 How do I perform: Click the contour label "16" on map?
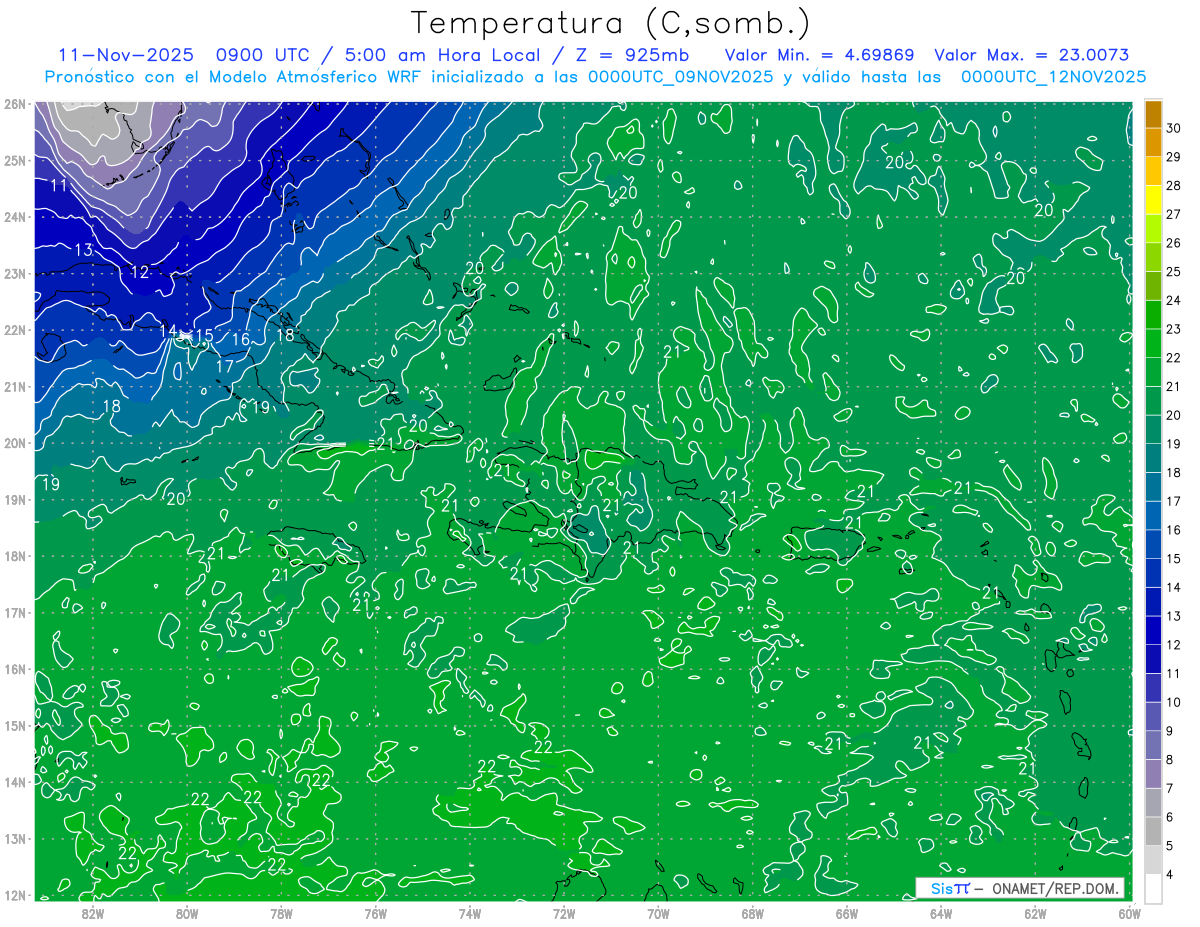(241, 340)
